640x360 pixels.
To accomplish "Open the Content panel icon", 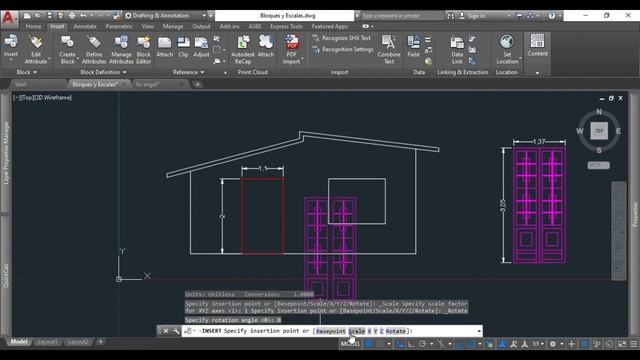I will (537, 45).
